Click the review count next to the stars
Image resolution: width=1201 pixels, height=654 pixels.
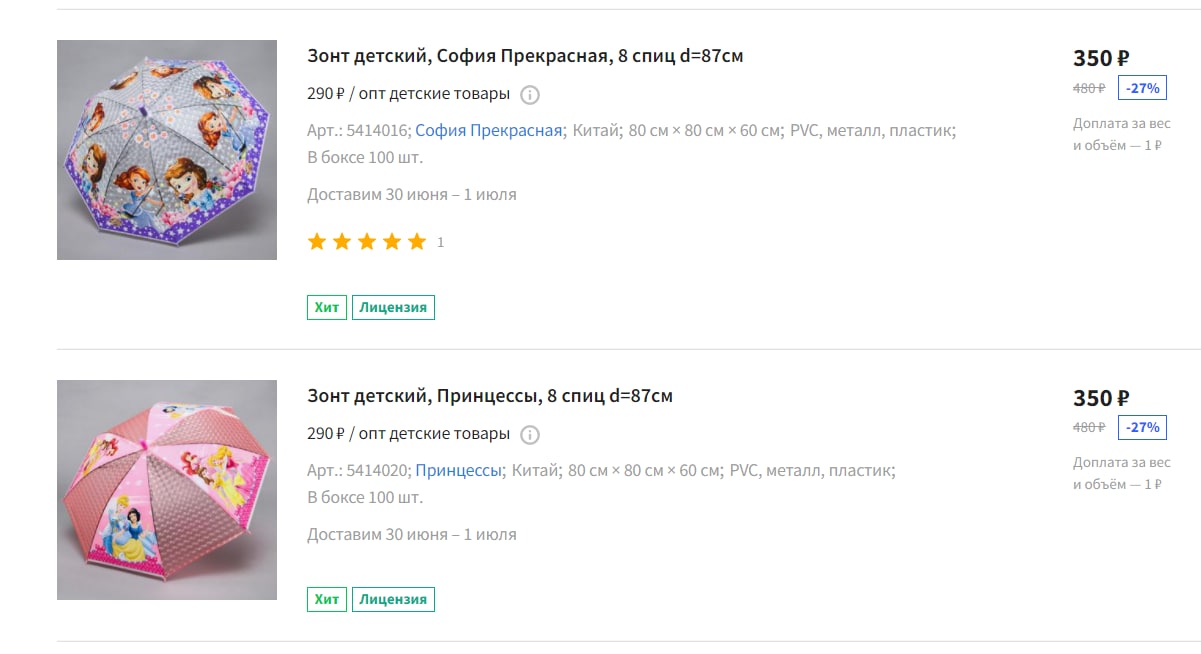coord(441,242)
